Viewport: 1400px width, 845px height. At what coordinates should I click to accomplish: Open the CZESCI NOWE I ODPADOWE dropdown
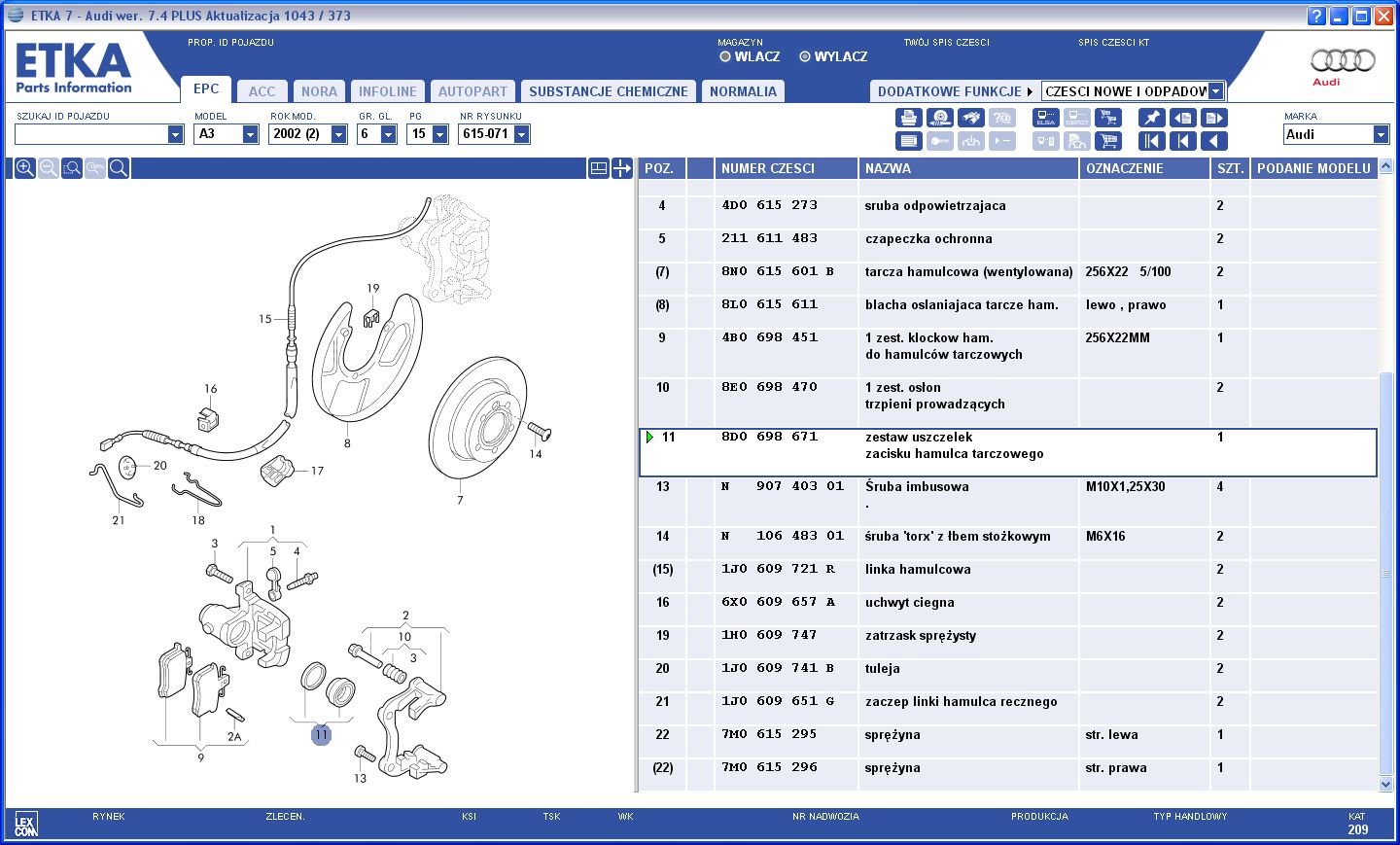(1215, 91)
